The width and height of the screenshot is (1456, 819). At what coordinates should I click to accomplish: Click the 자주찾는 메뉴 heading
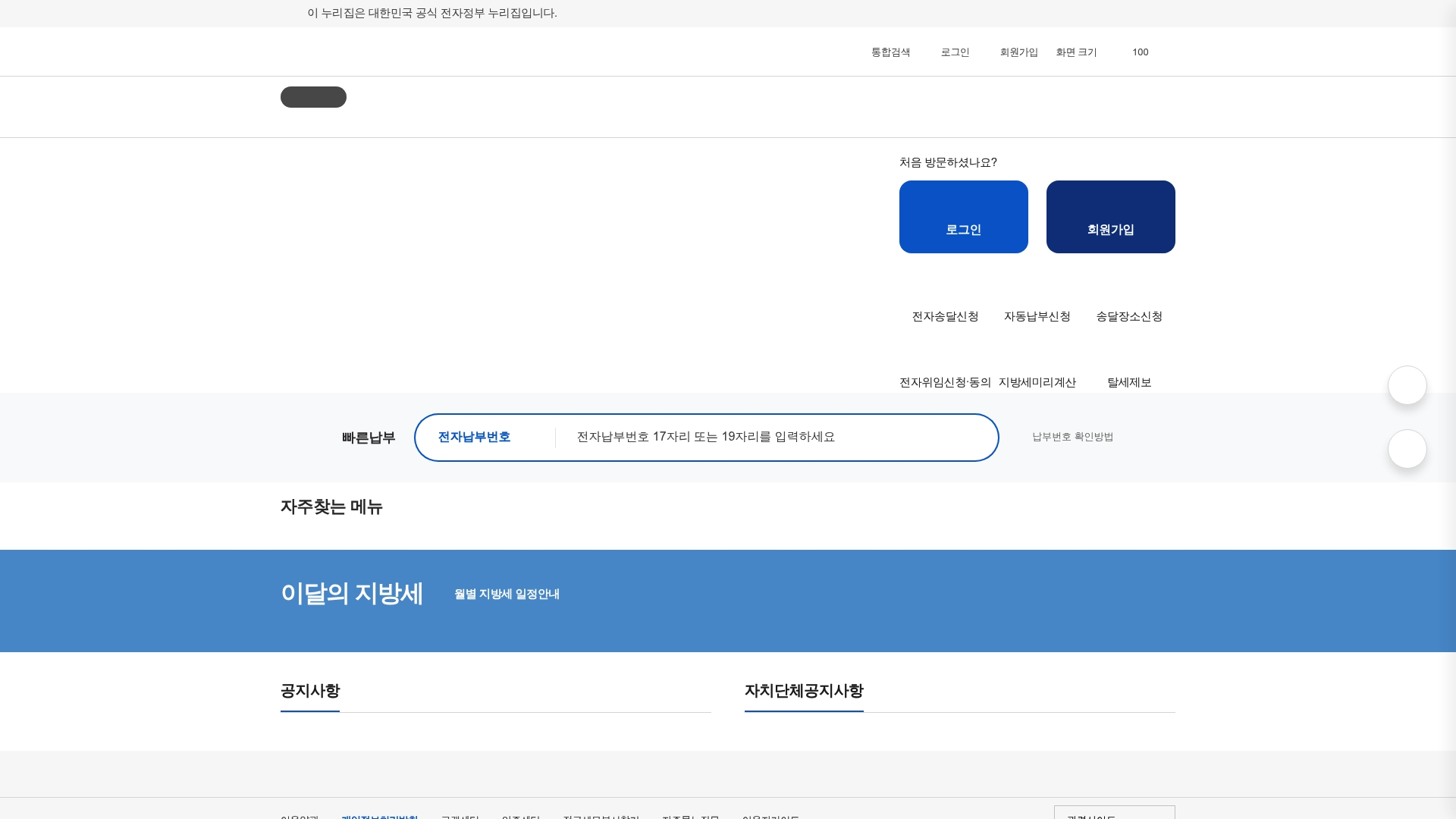(x=331, y=507)
